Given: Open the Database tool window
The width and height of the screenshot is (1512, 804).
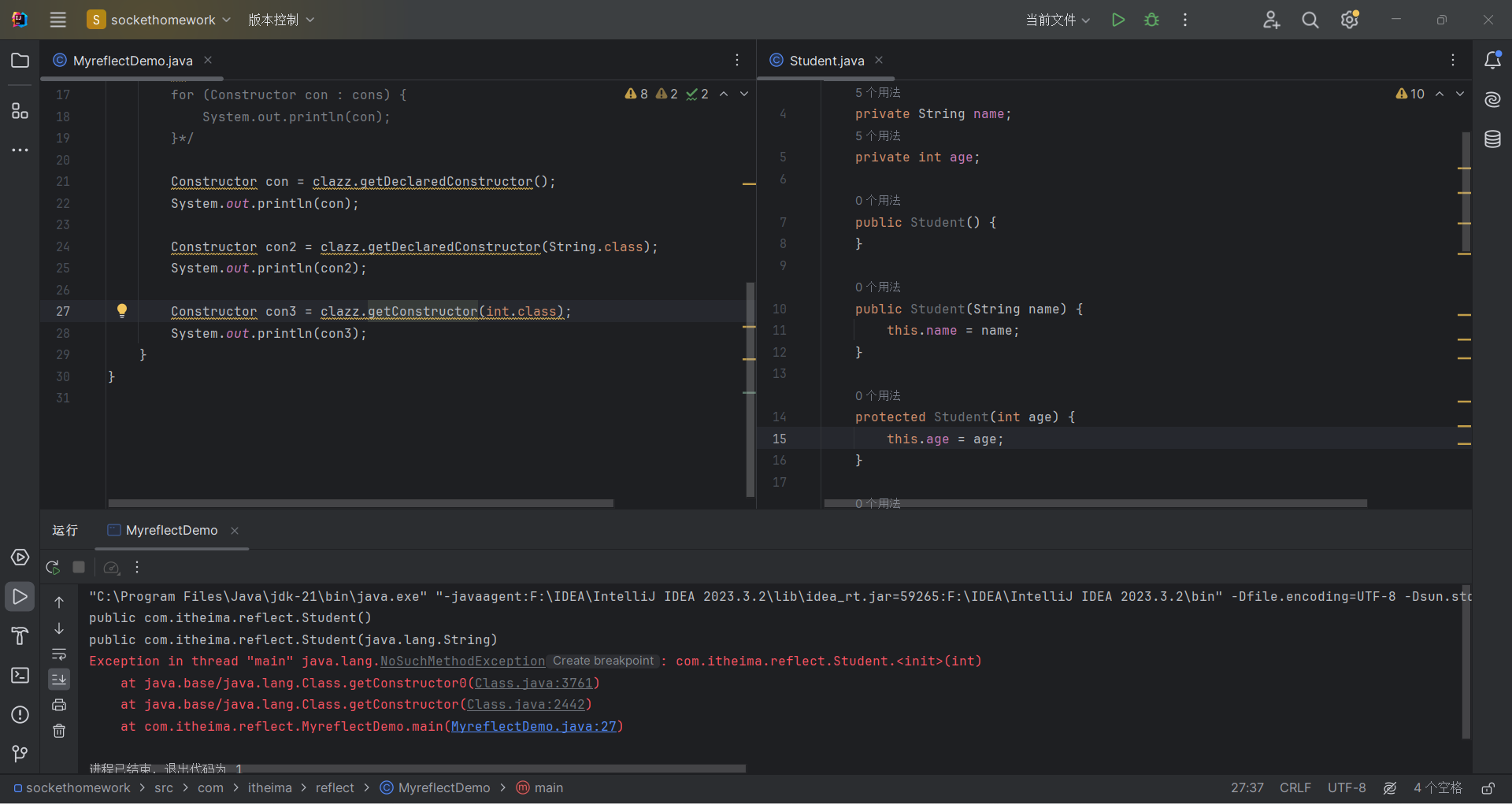Looking at the screenshot, I should pos(1492,139).
